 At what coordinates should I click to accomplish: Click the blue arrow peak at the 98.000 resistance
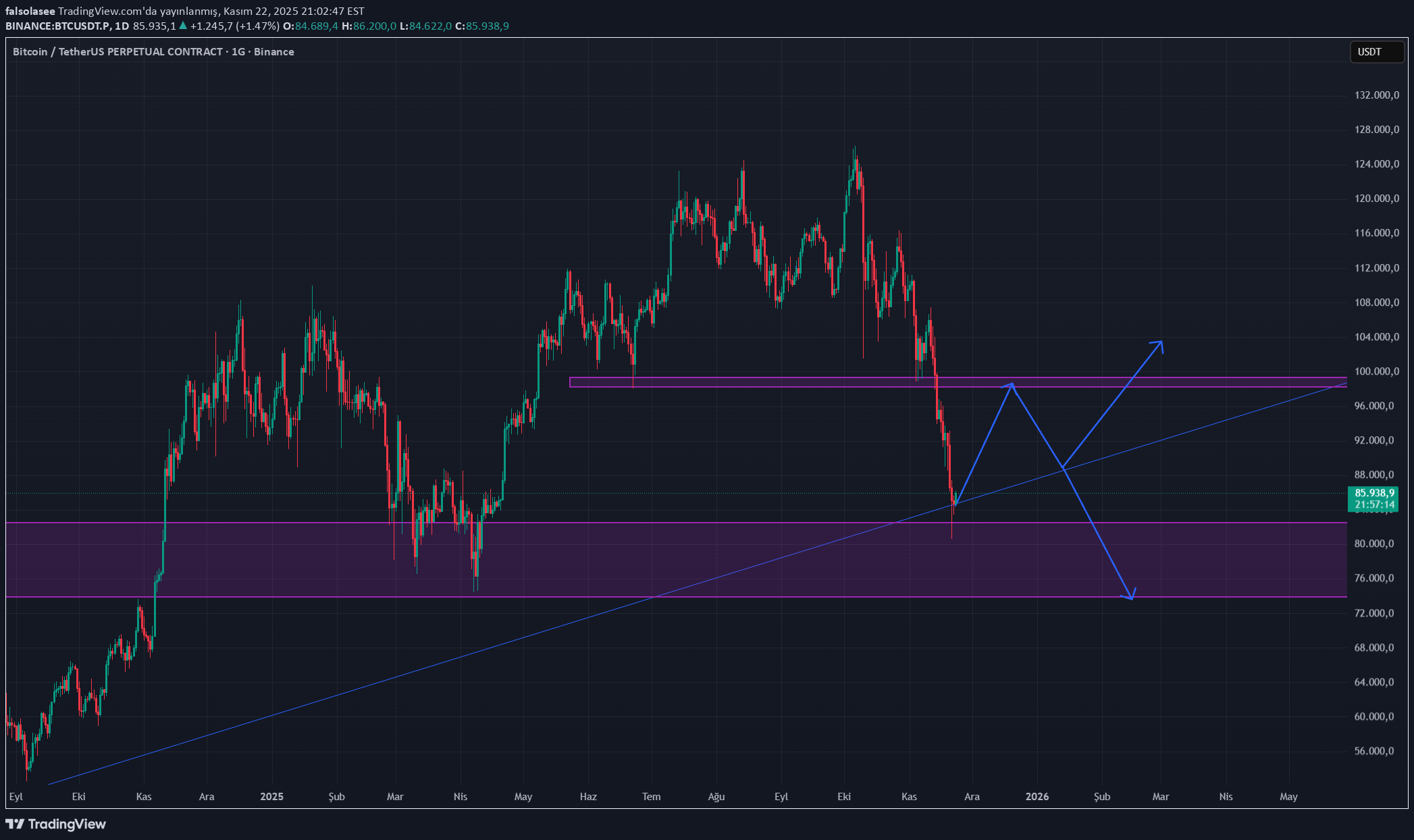click(1012, 384)
